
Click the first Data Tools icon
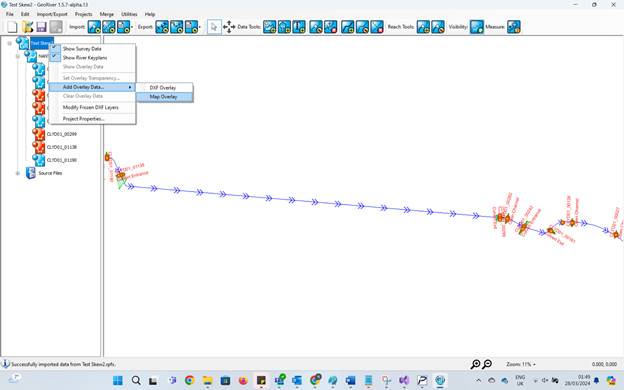click(269, 27)
